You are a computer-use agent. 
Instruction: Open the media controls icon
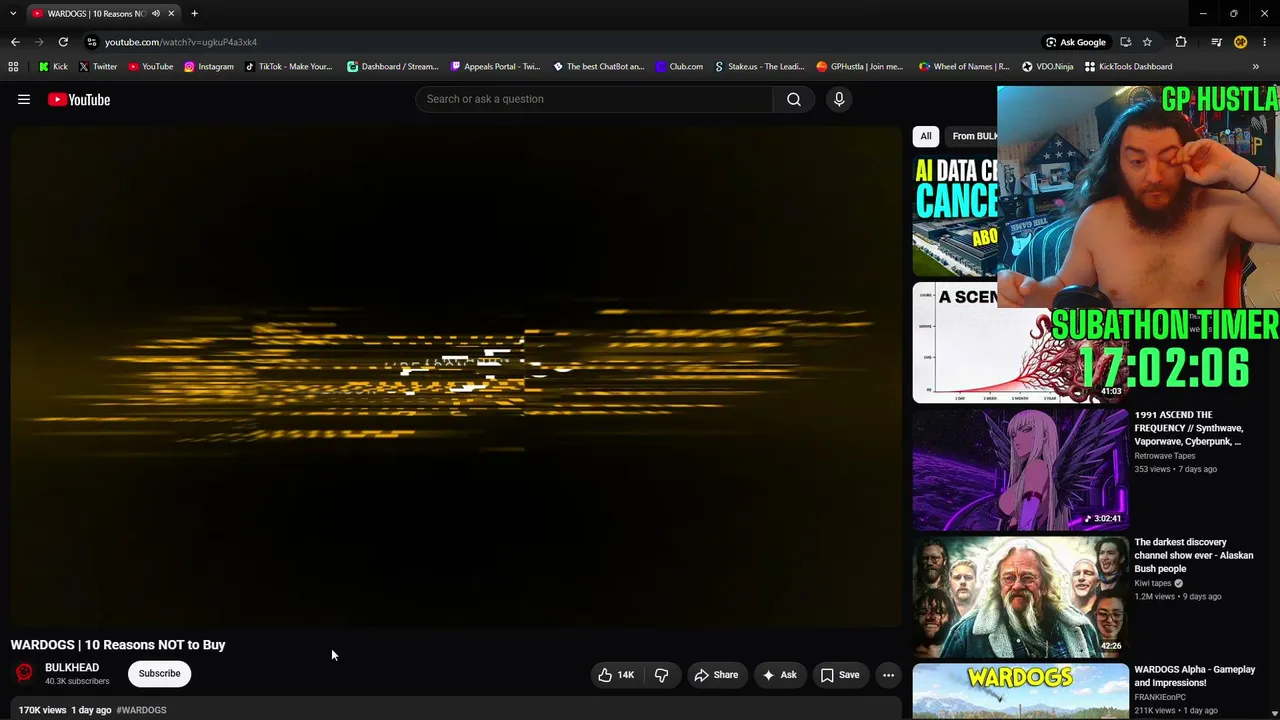(x=1216, y=42)
